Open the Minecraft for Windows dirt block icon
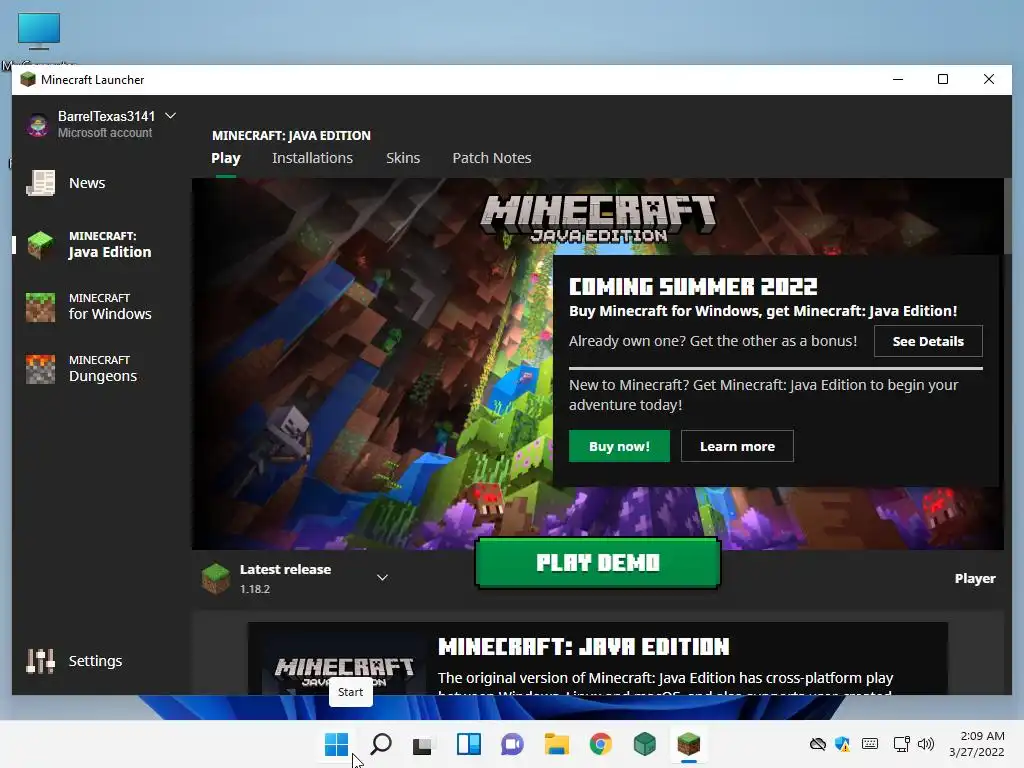This screenshot has width=1024, height=768. pyautogui.click(x=40, y=307)
